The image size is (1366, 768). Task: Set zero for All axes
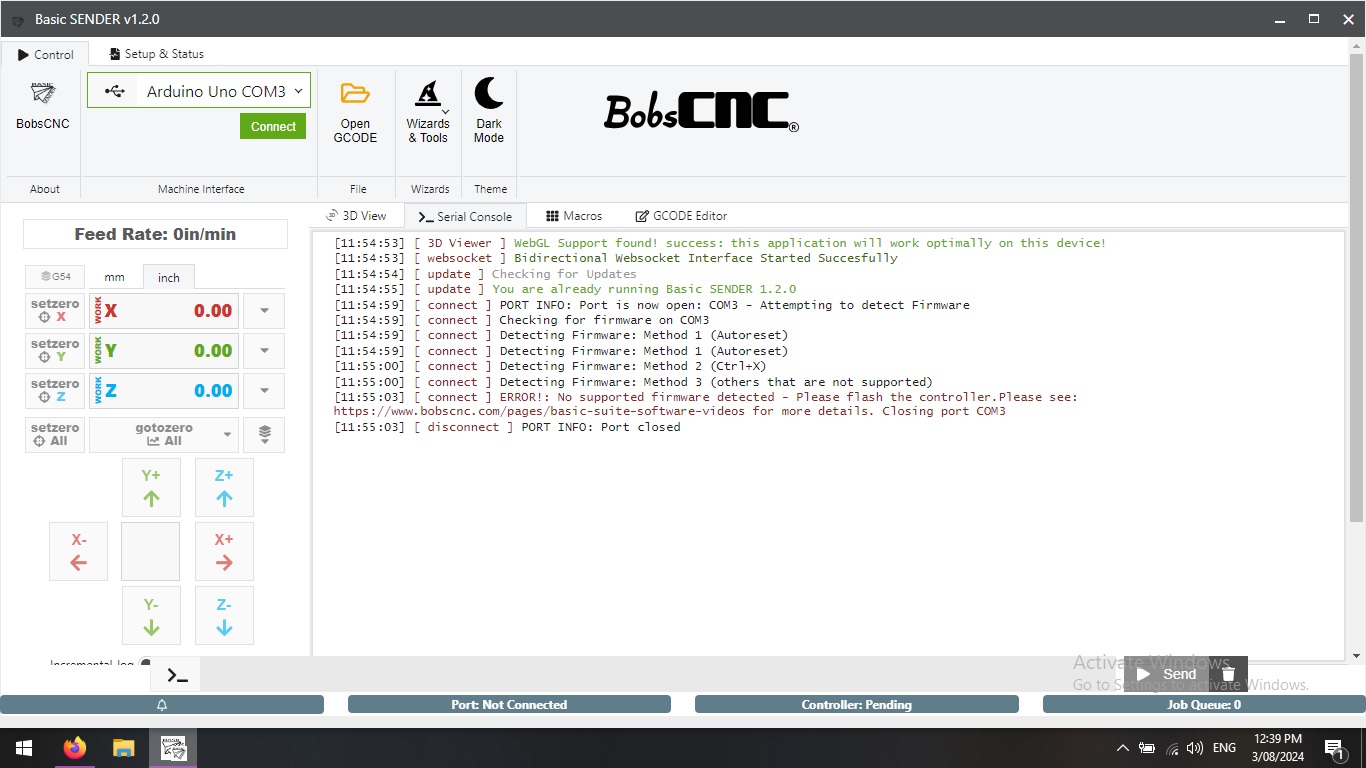pos(55,434)
